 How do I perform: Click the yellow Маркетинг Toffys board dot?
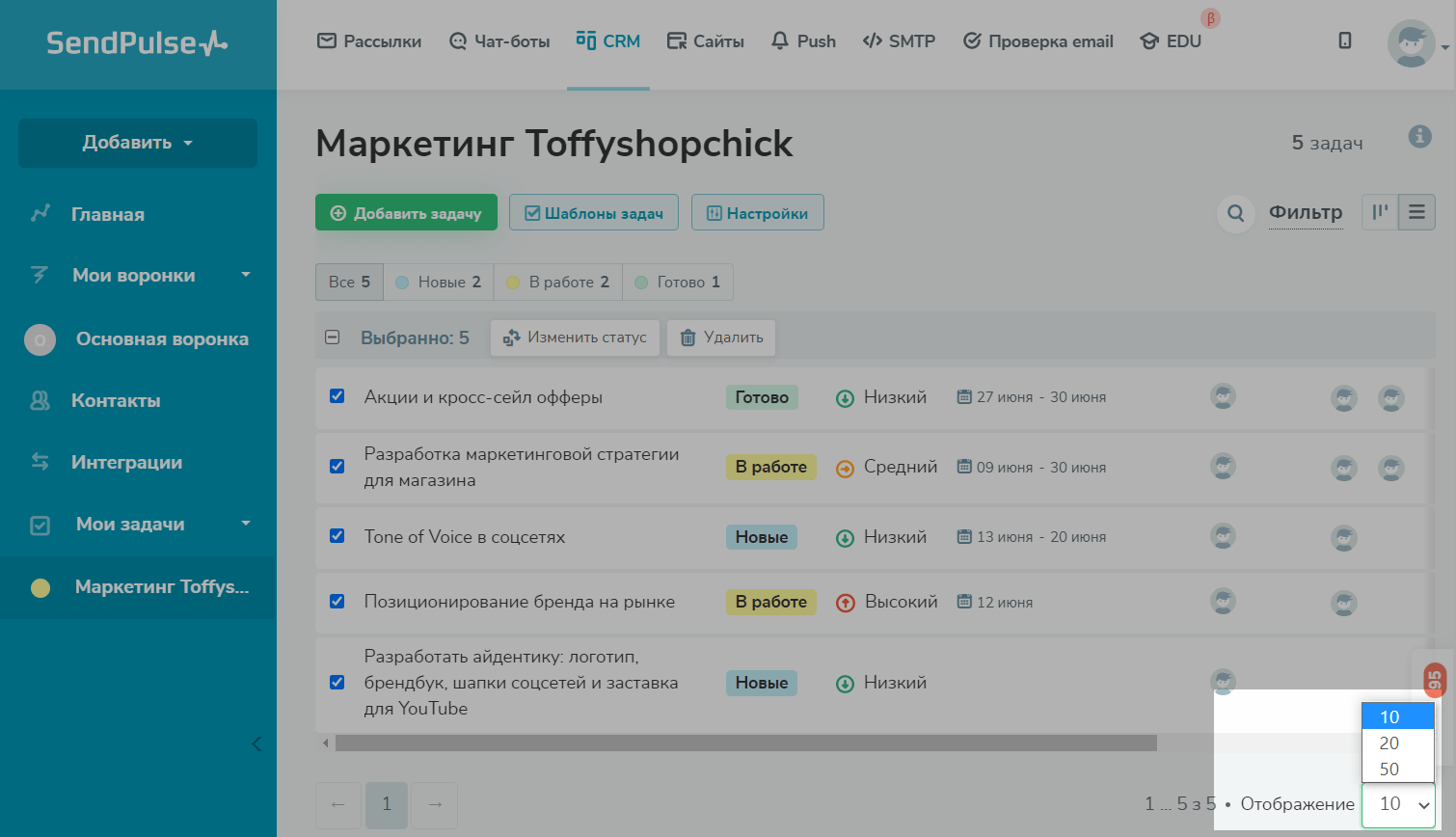pos(40,587)
